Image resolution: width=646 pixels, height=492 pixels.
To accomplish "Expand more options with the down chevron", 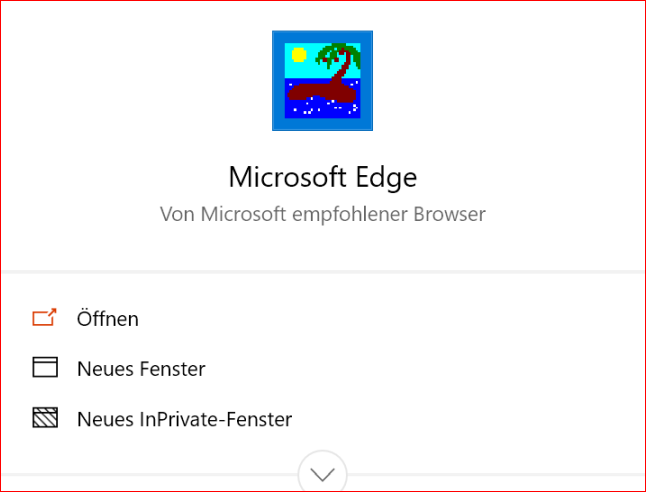I will pos(322,474).
